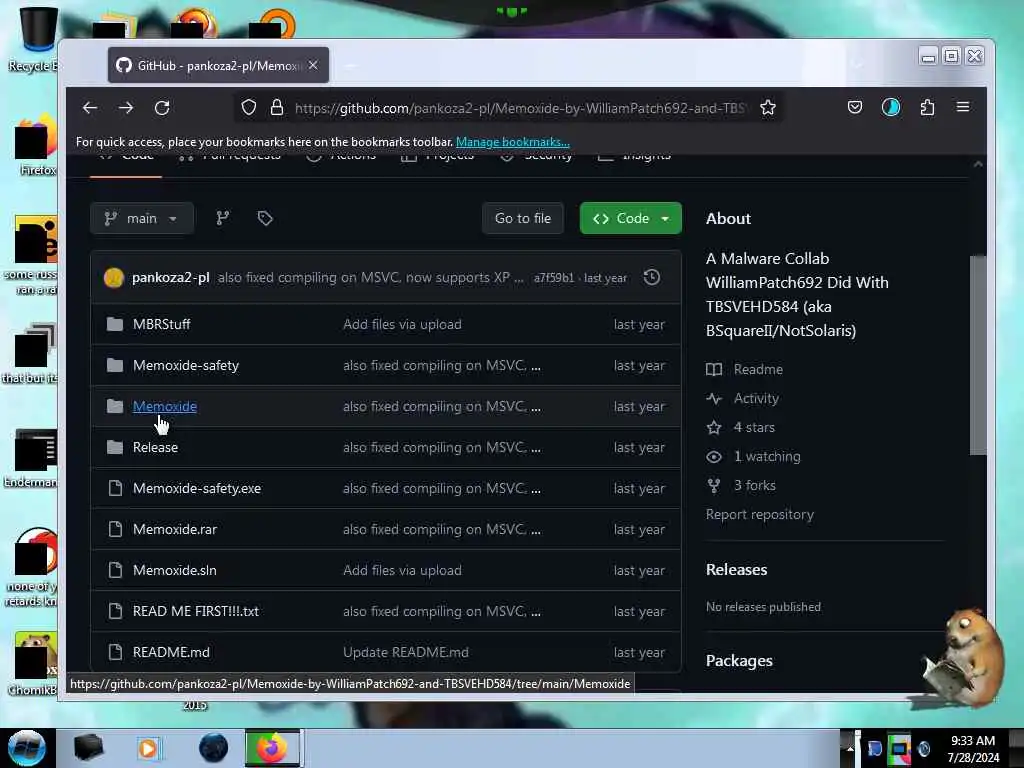Image resolution: width=1024 pixels, height=768 pixels.
Task: Show site security info via padlock icon
Action: pos(277,108)
